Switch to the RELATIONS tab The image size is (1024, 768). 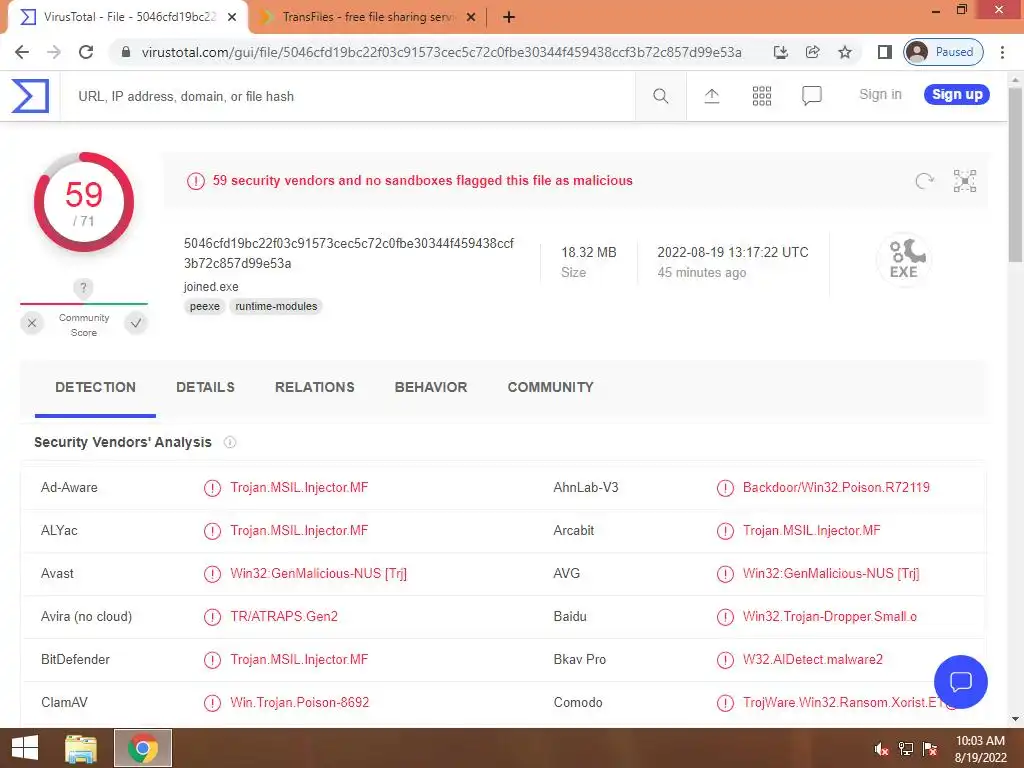tap(315, 387)
